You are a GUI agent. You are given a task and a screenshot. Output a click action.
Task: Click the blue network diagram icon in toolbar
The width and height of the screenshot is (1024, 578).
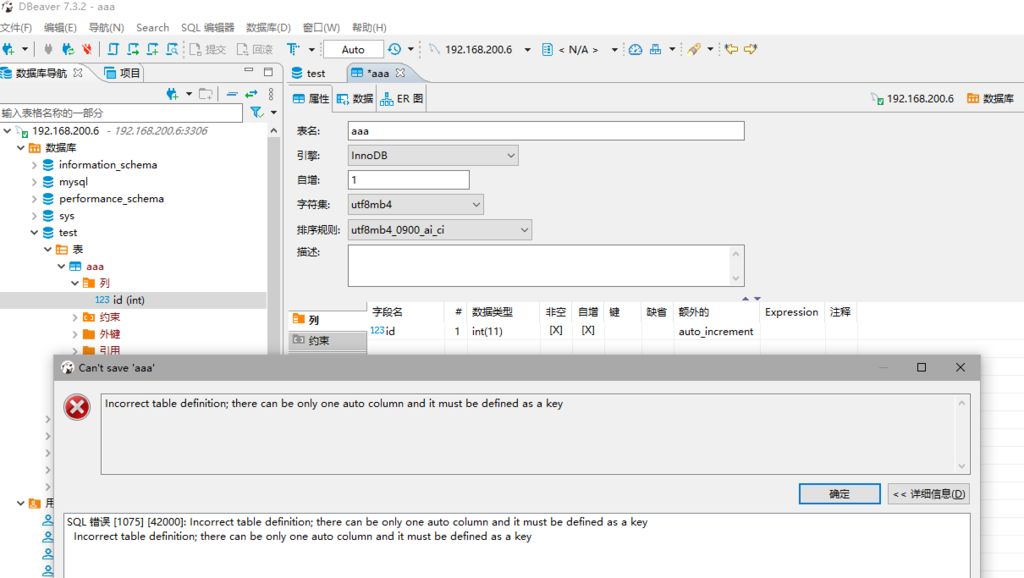655,49
